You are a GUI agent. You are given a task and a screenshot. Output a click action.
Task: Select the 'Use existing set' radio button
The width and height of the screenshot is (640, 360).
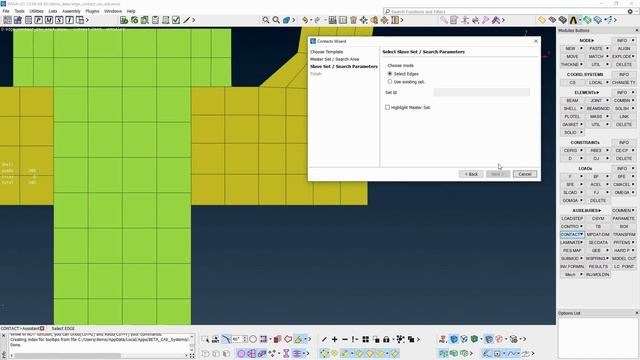pos(390,82)
